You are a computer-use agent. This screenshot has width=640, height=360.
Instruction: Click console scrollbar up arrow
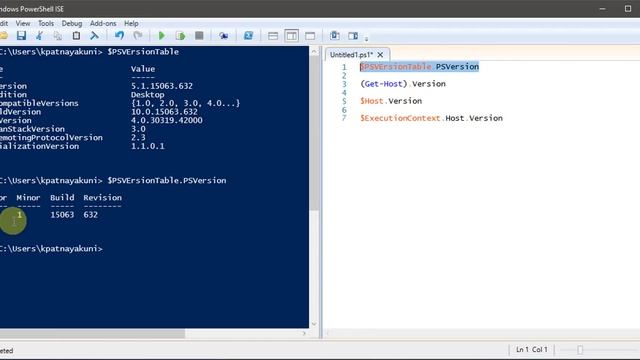(x=314, y=51)
